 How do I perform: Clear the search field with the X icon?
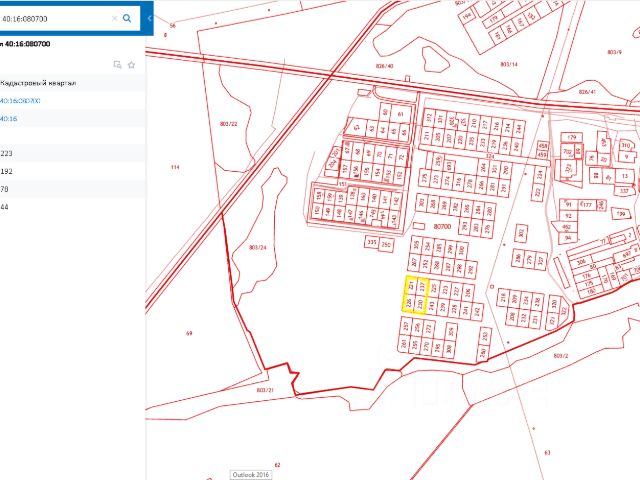[x=114, y=18]
